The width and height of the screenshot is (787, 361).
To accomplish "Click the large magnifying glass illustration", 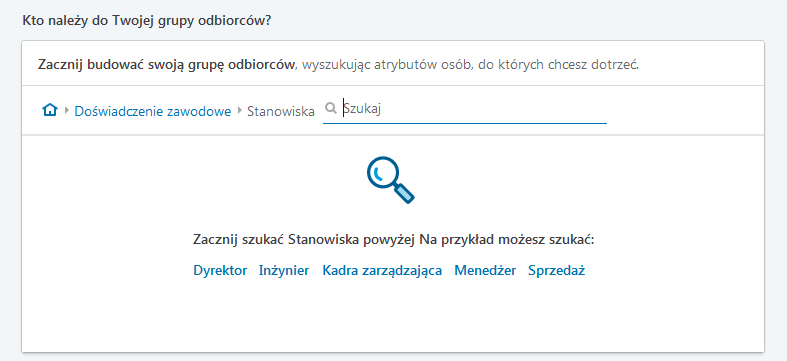I will coord(390,180).
